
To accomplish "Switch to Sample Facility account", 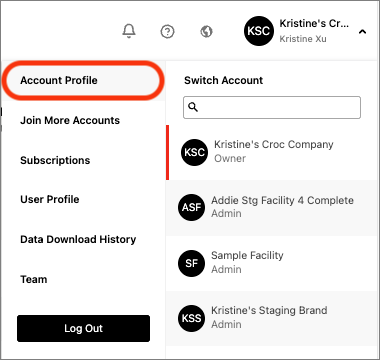I will [x=271, y=263].
